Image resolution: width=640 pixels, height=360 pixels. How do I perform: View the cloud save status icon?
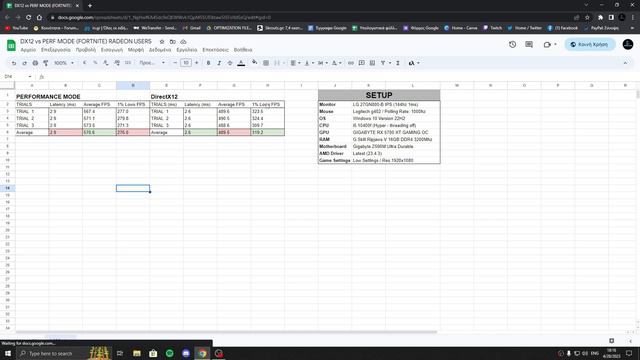[183, 42]
